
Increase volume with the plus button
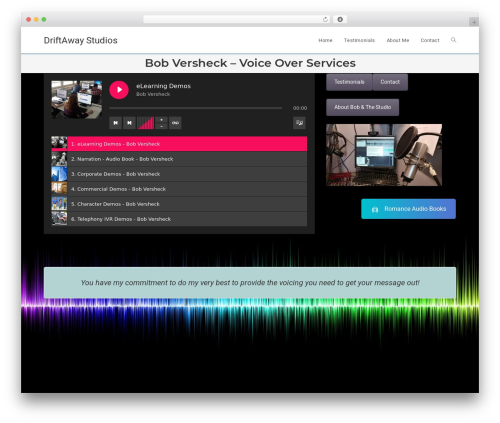coord(161,120)
